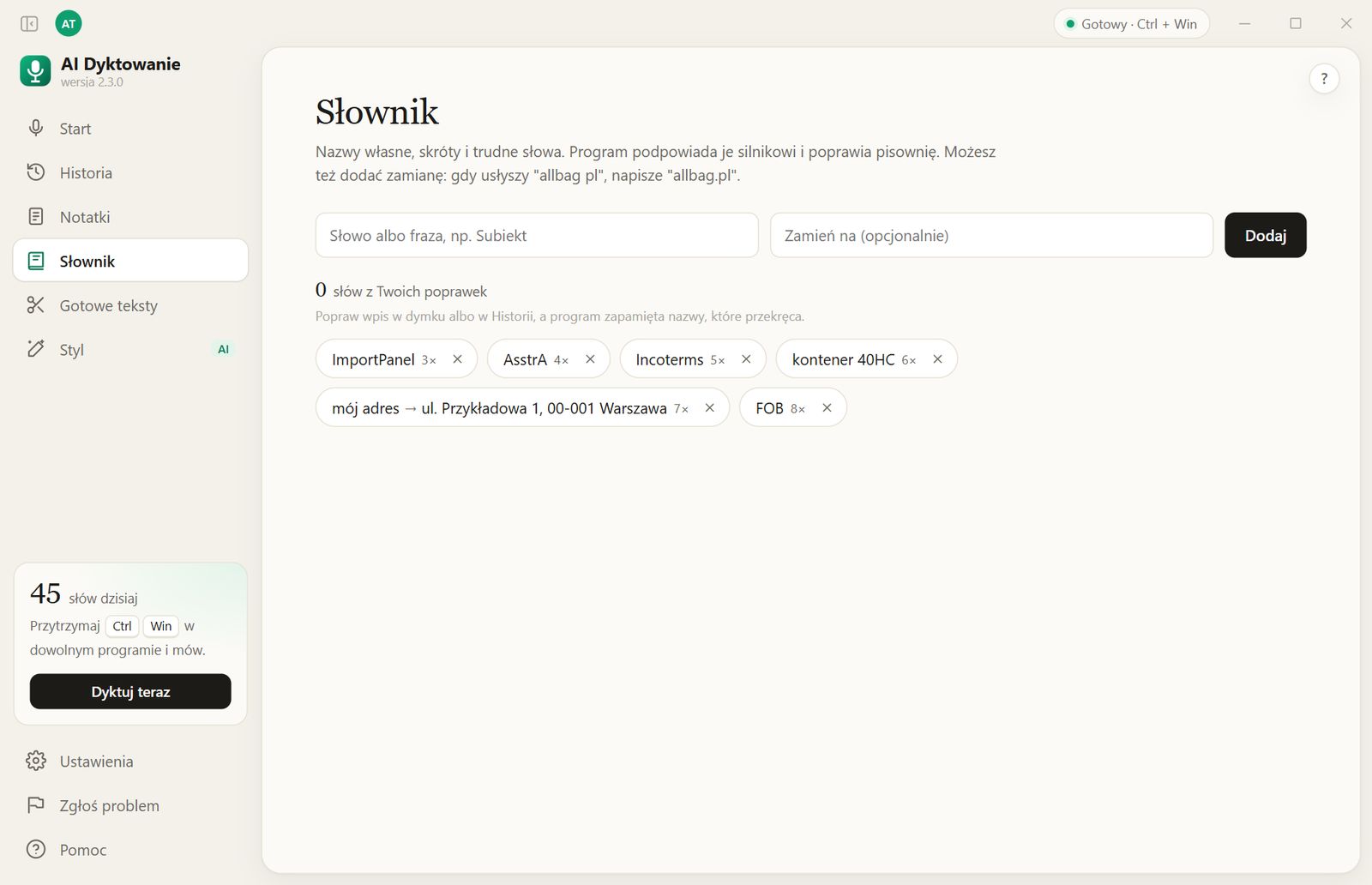This screenshot has height=885, width=1372.
Task: Select the kontener 40HC chip text
Action: point(843,359)
